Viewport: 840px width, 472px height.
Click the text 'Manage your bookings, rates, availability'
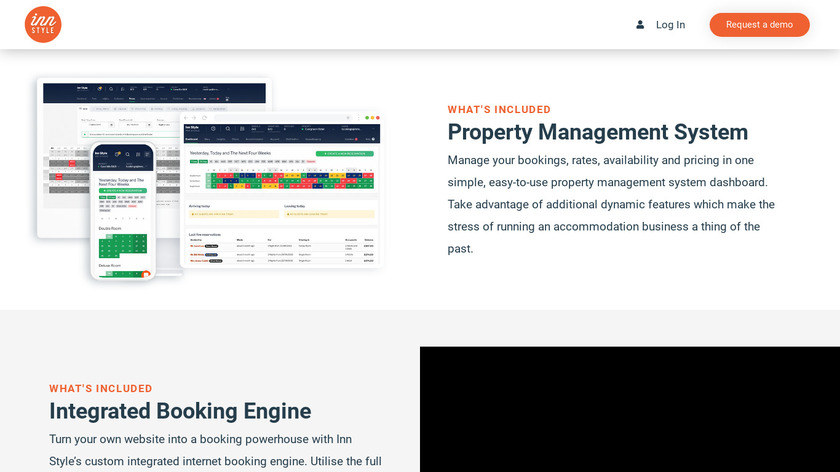pyautogui.click(x=553, y=160)
